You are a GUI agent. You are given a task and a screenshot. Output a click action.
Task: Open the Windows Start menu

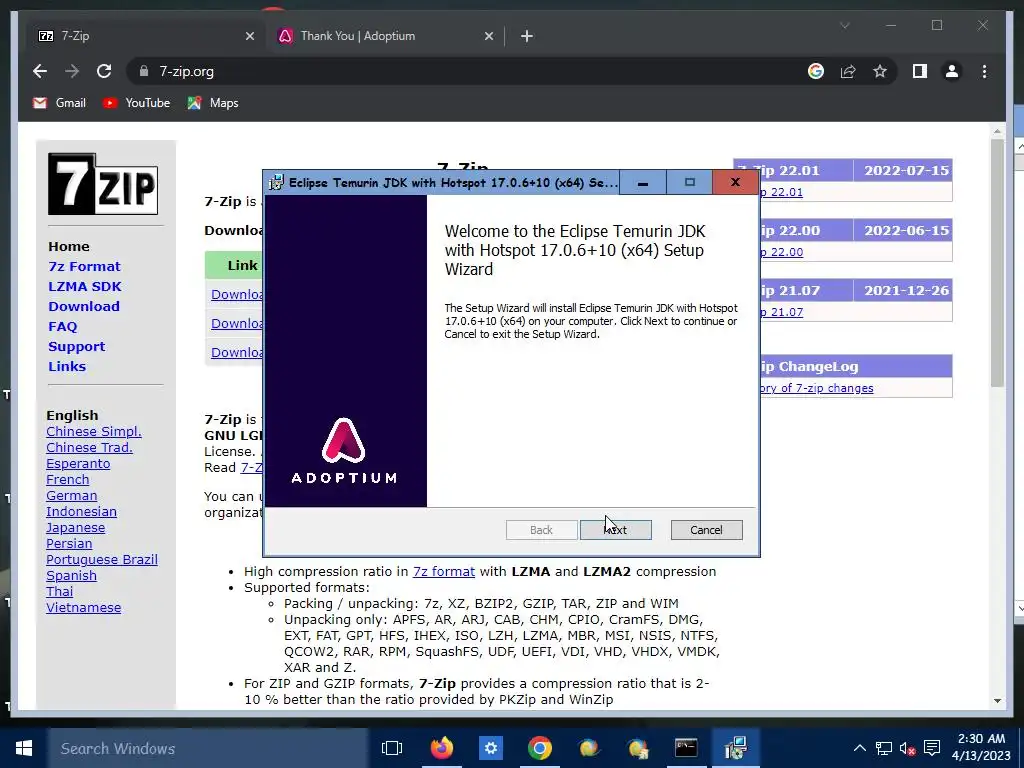(x=24, y=748)
